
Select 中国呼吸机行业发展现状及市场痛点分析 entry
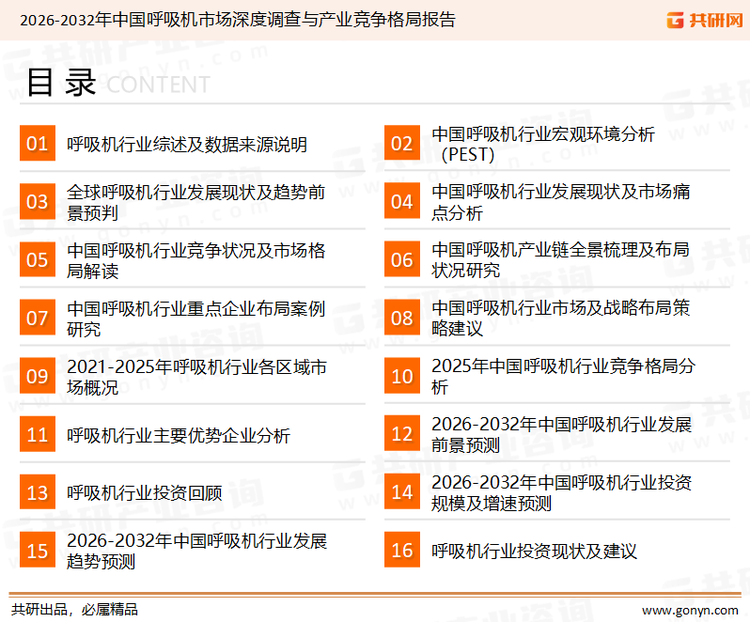pyautogui.click(x=561, y=202)
